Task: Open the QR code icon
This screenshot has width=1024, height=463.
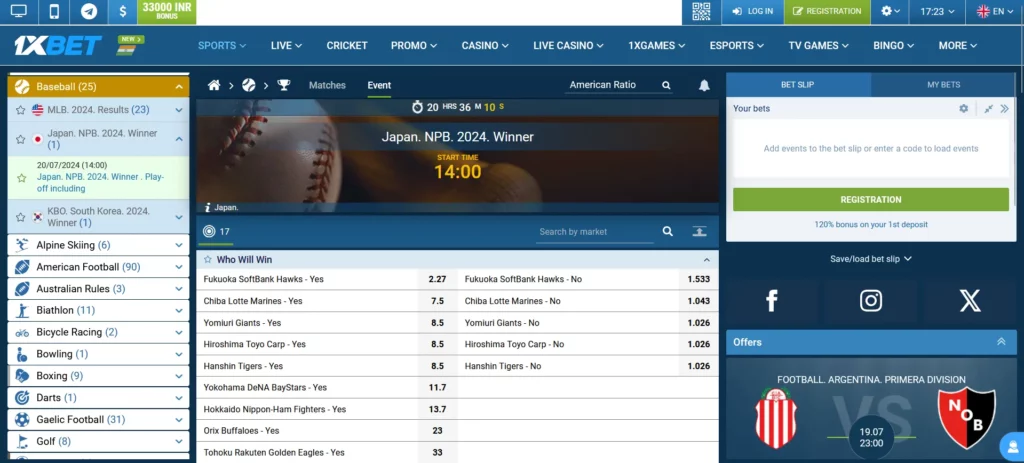Action: pos(701,12)
